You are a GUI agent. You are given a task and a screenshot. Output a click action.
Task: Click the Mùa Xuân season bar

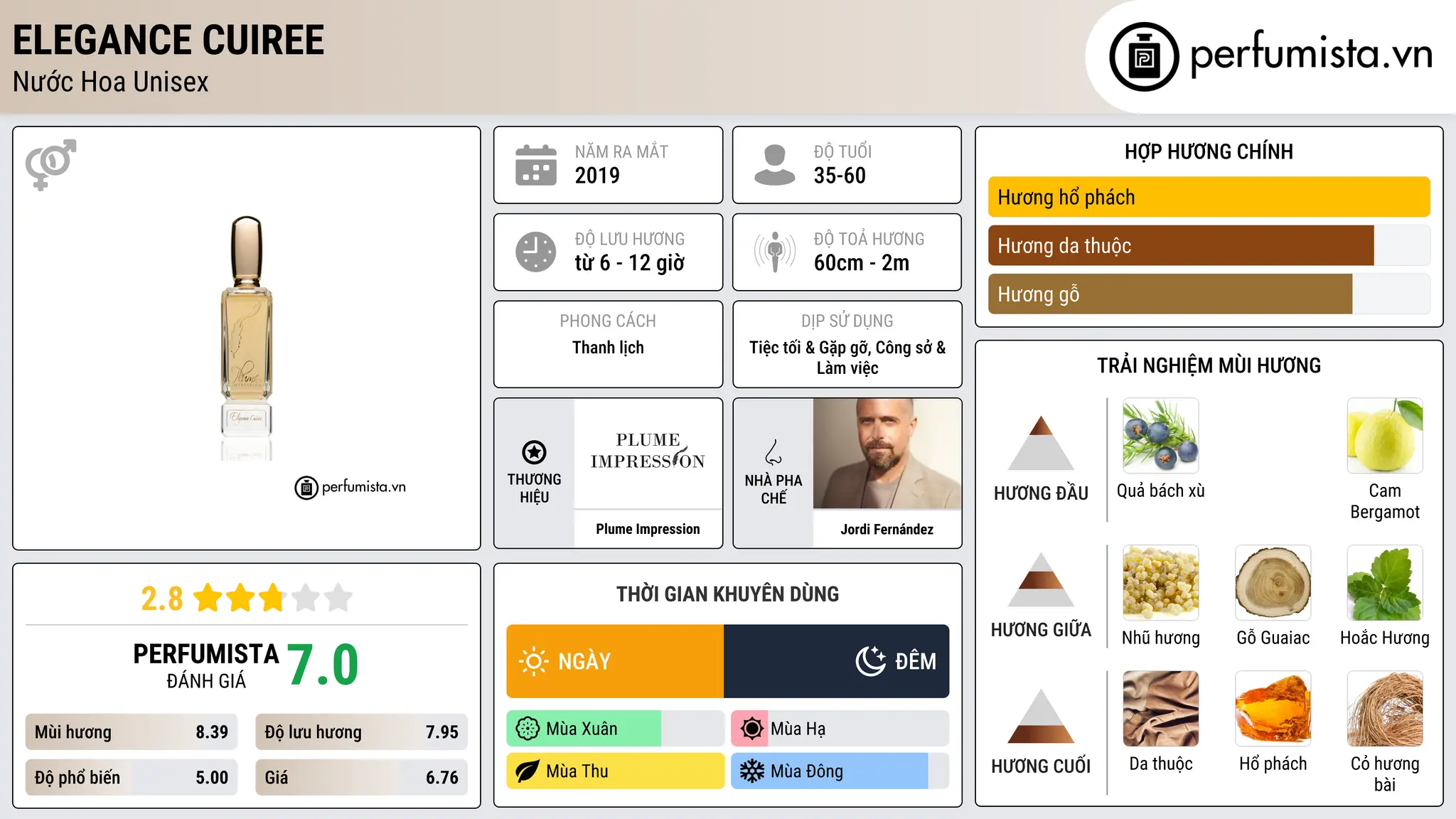click(616, 729)
